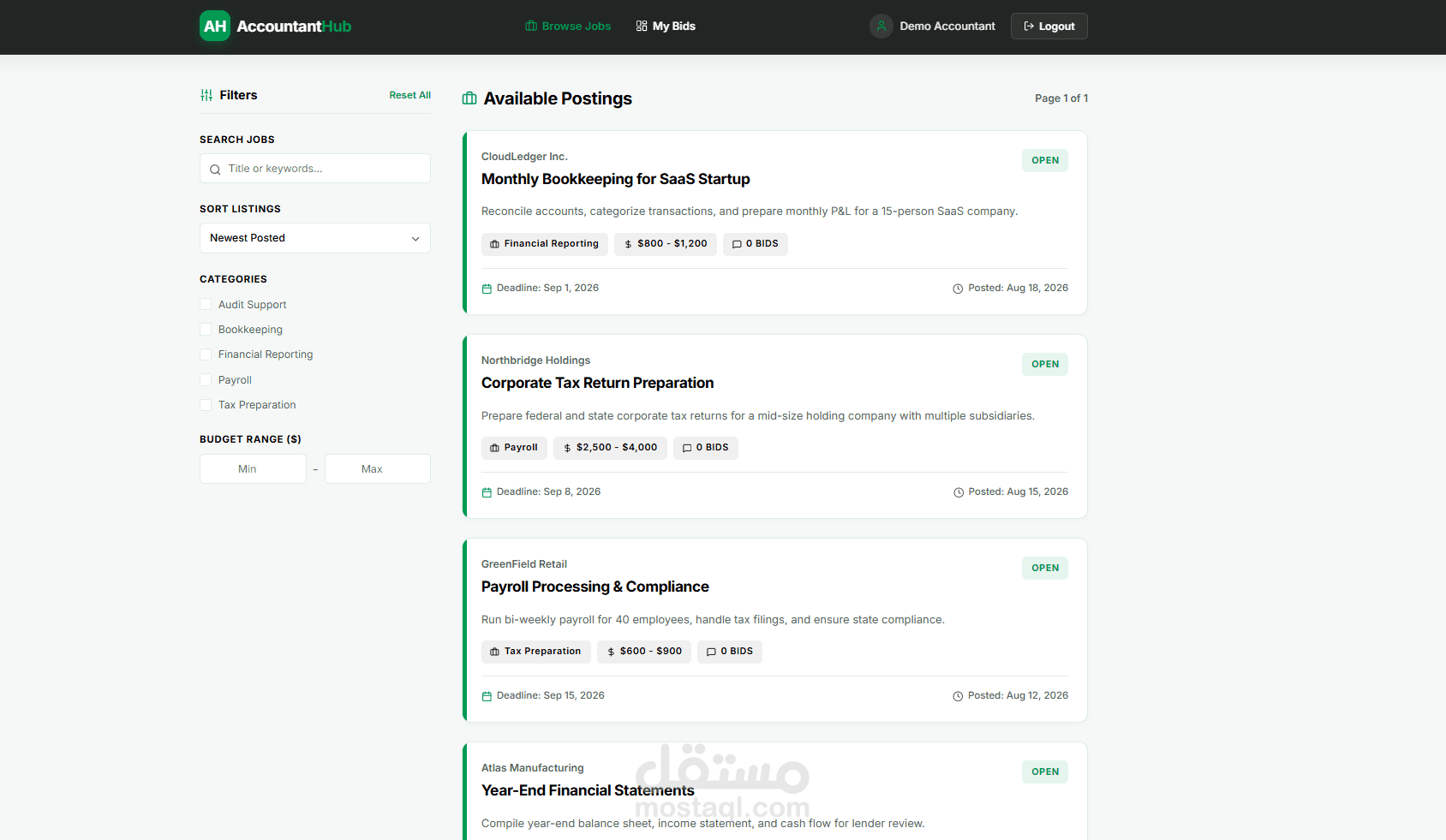
Task: Check the Tax Preparation category checkbox
Action: [x=206, y=404]
